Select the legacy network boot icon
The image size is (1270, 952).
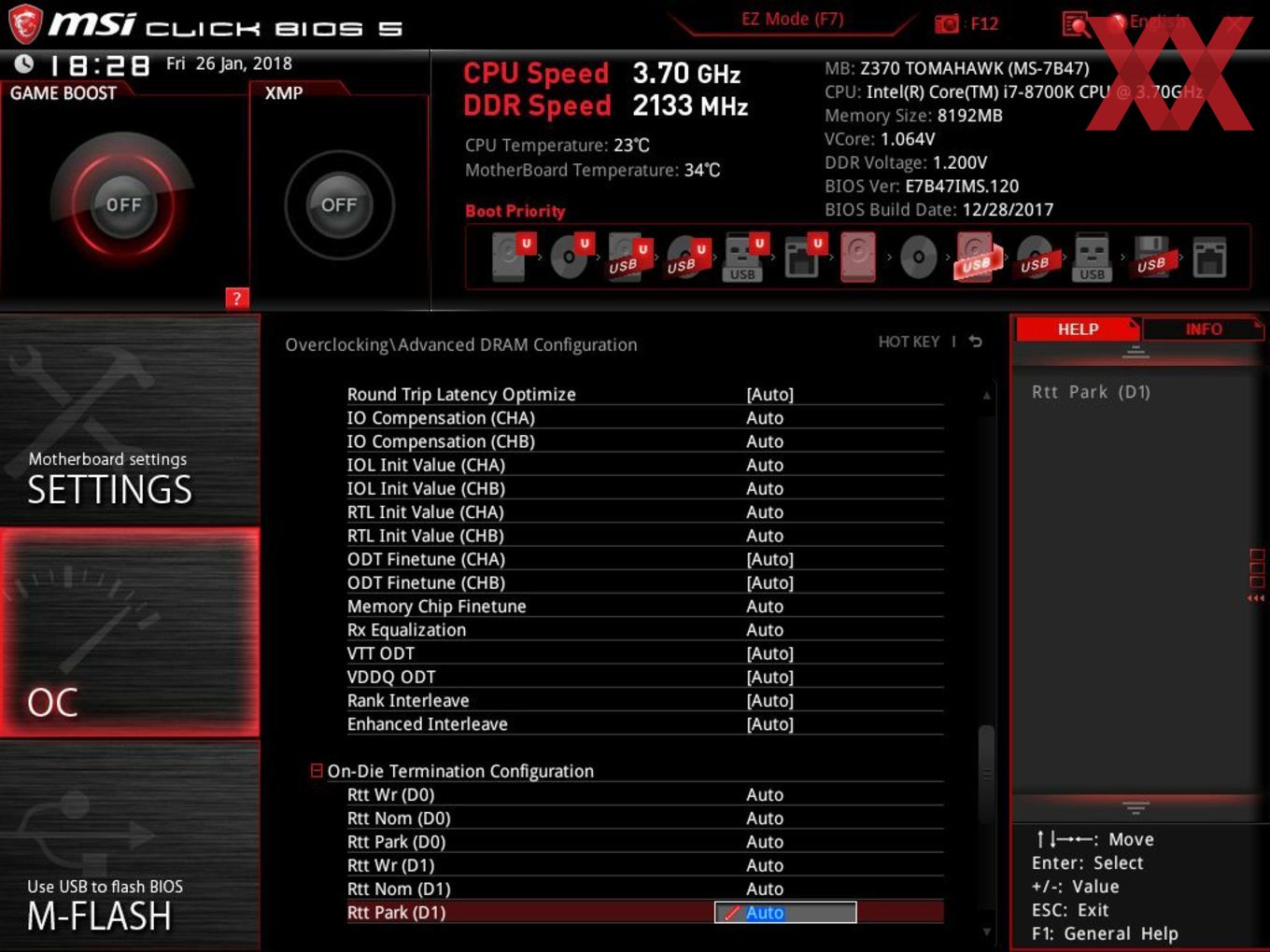click(x=1209, y=257)
